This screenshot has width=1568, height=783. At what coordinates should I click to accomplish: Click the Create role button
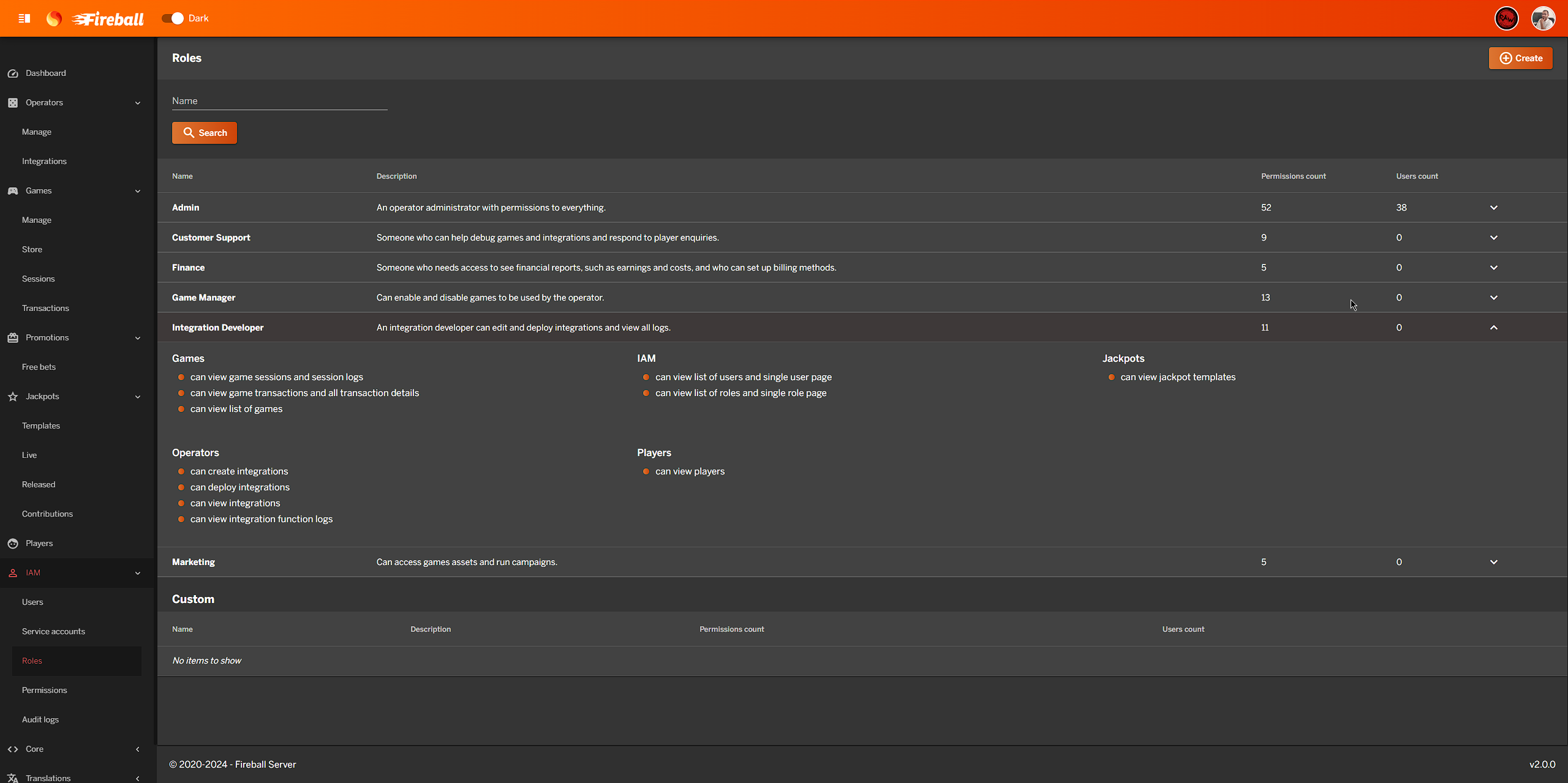click(x=1520, y=58)
